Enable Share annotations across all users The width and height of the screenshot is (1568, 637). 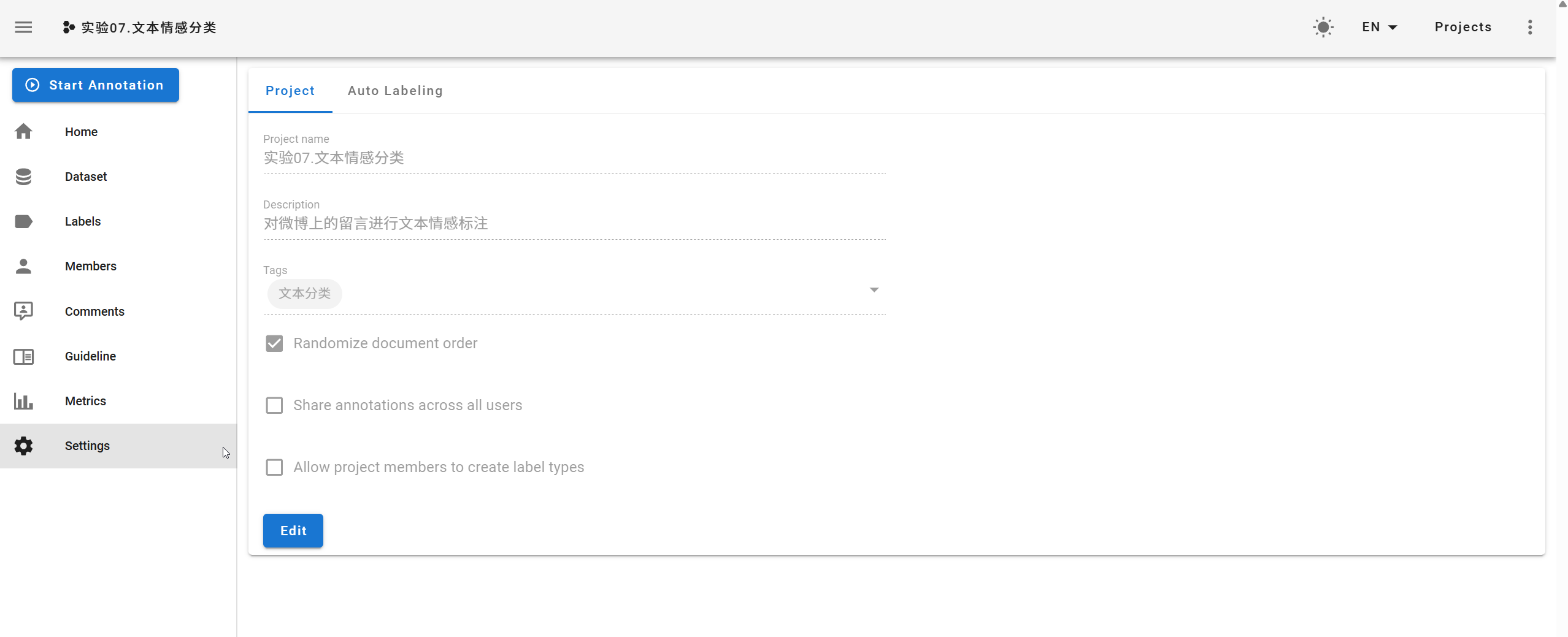(274, 405)
